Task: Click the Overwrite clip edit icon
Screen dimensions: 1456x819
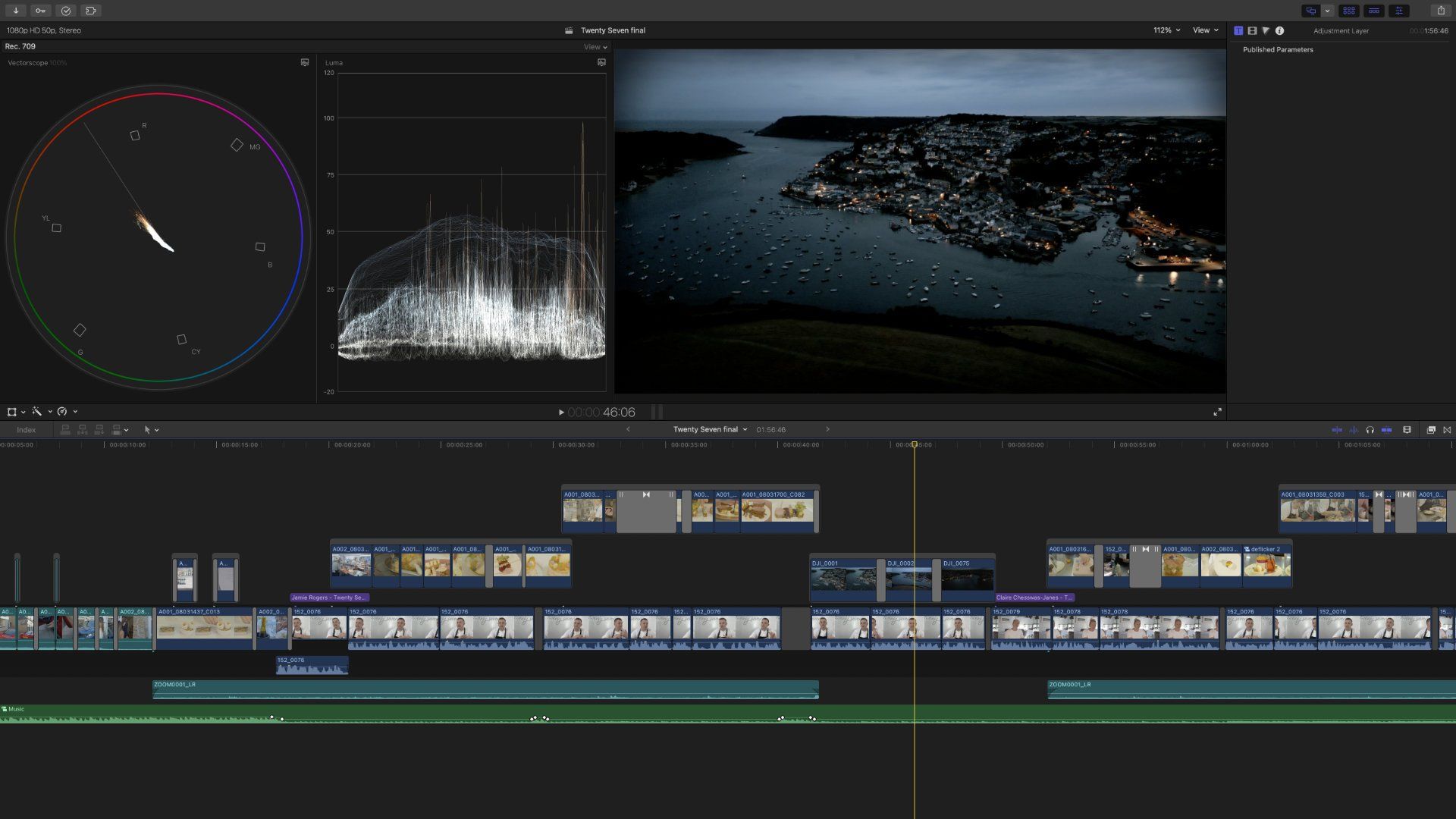Action: [x=115, y=429]
